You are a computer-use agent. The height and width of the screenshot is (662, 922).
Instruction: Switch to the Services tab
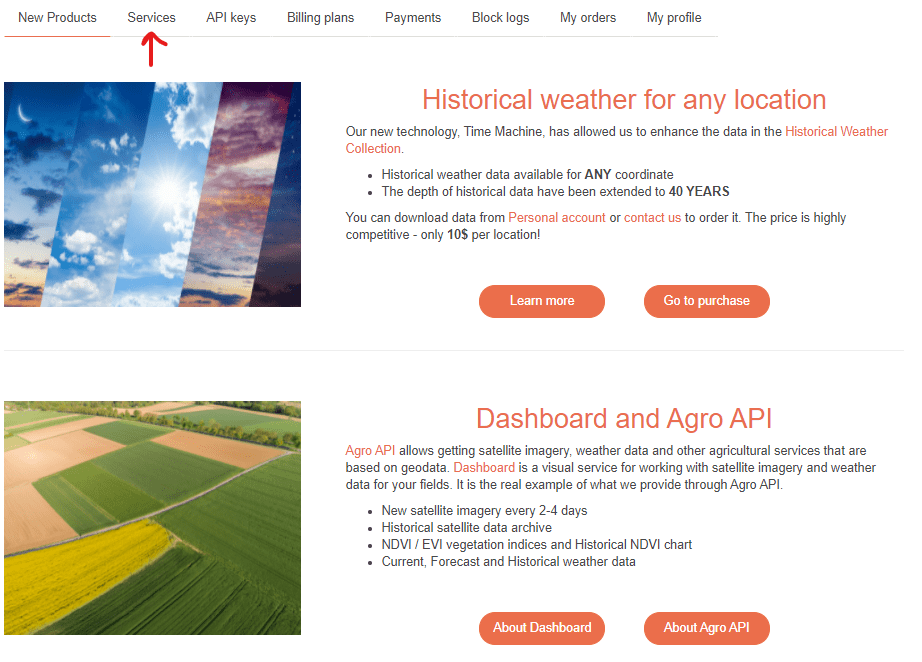(151, 18)
